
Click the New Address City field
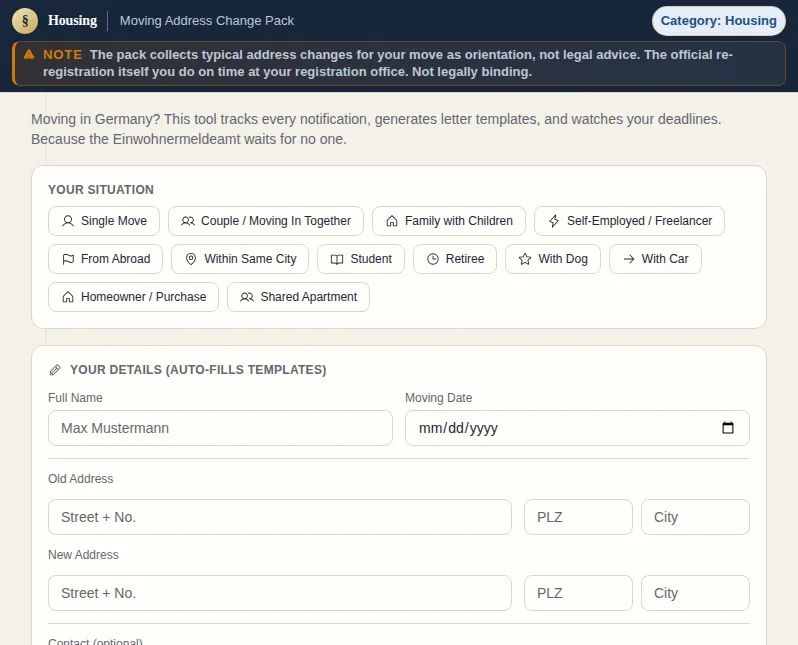click(x=695, y=593)
